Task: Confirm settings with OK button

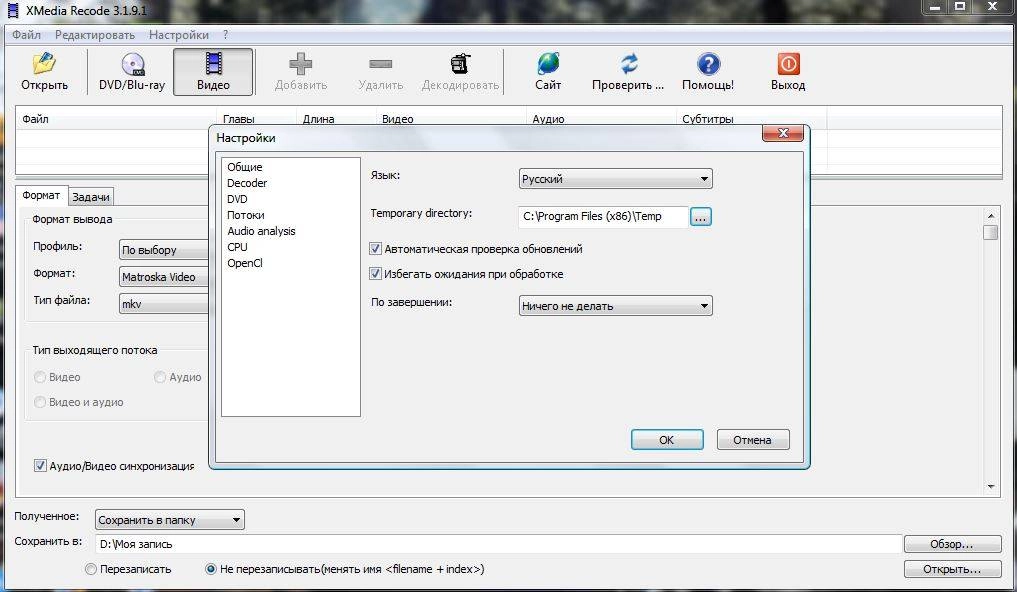Action: point(667,440)
